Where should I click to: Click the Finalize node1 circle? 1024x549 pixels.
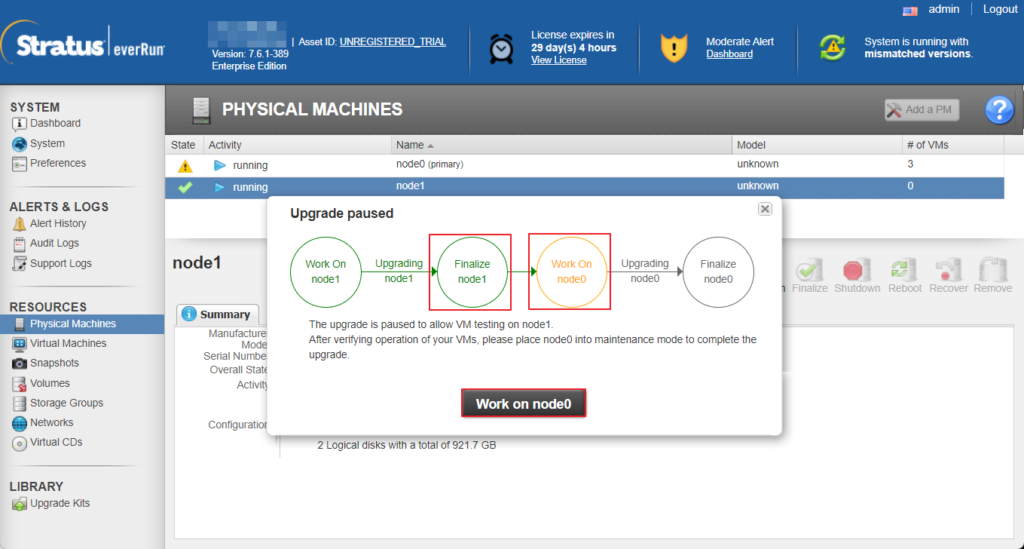coord(472,272)
